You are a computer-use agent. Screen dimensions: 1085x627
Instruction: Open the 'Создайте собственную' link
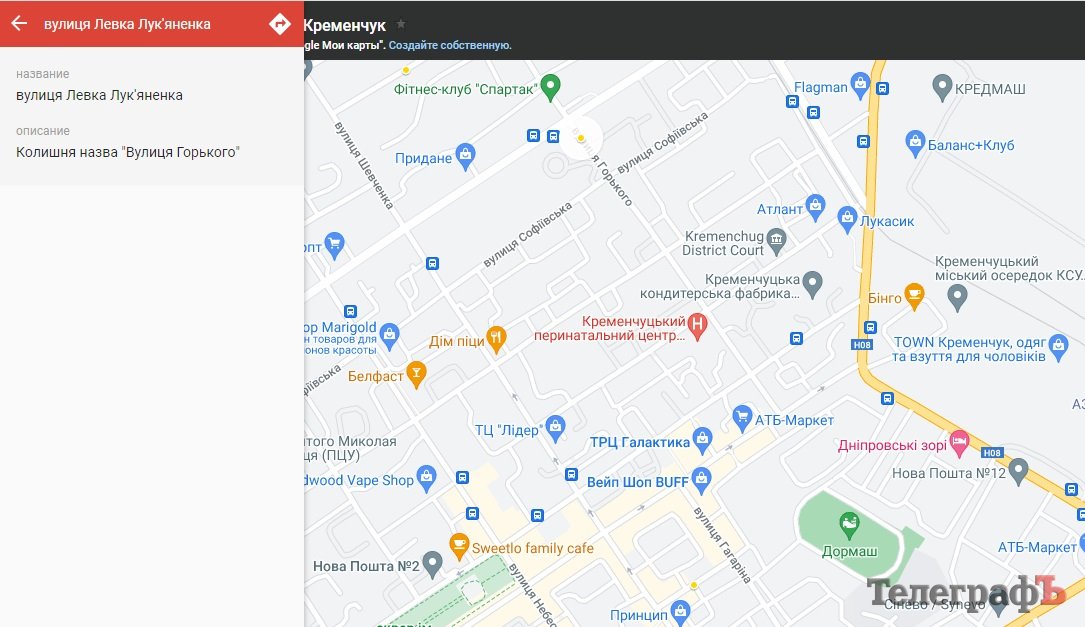click(x=450, y=45)
